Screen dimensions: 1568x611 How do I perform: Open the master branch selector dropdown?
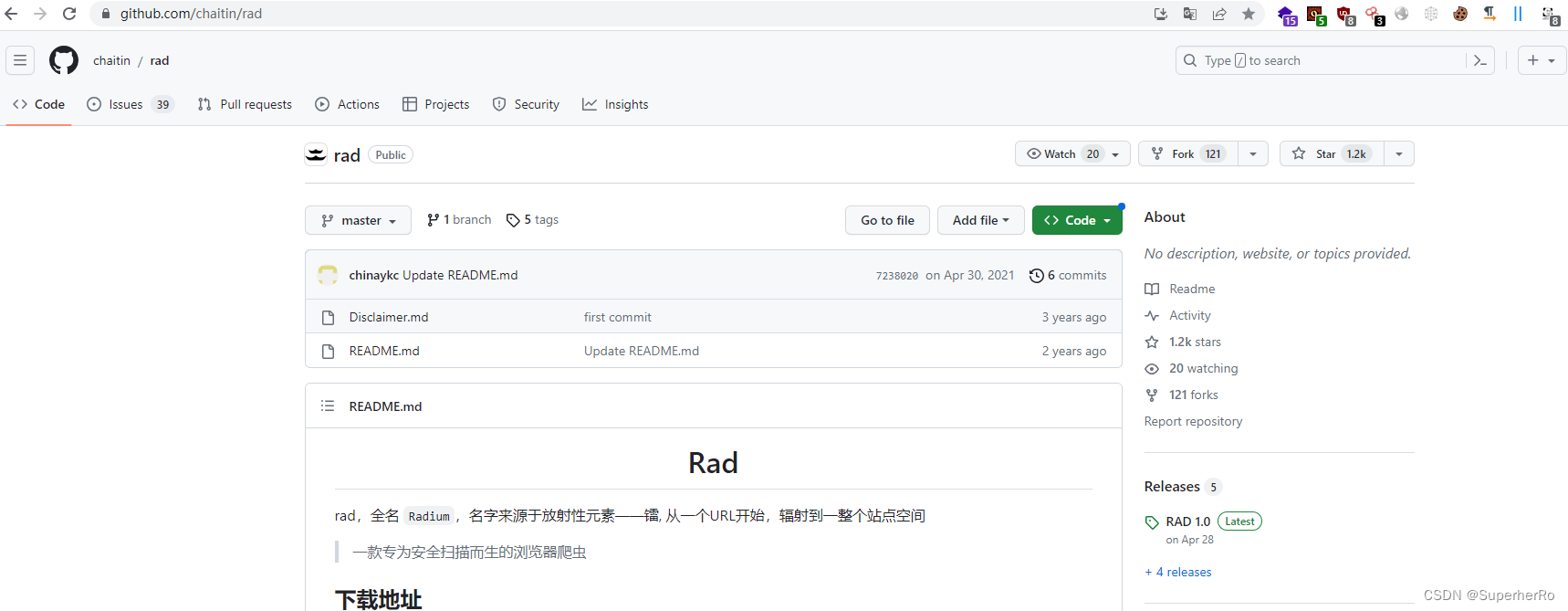click(358, 220)
